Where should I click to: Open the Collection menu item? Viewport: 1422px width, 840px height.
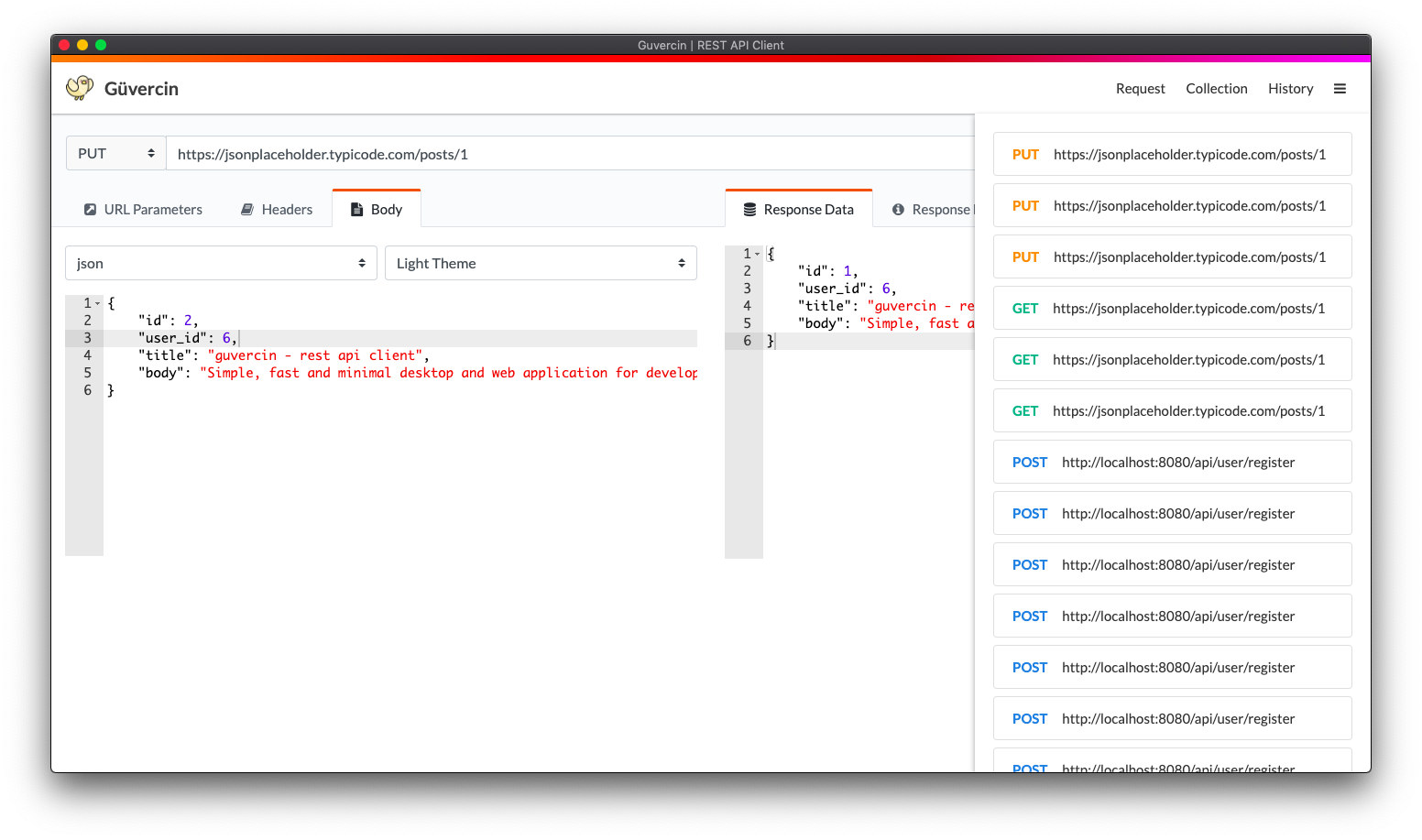tap(1217, 89)
